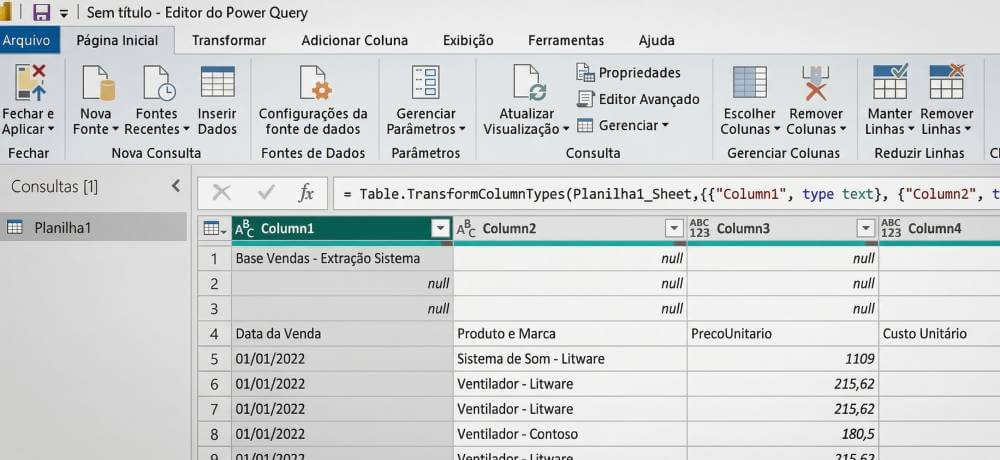Viewport: 1000px width, 460px height.
Task: Click the Column4 ABC123 data type icon
Action: [x=891, y=228]
